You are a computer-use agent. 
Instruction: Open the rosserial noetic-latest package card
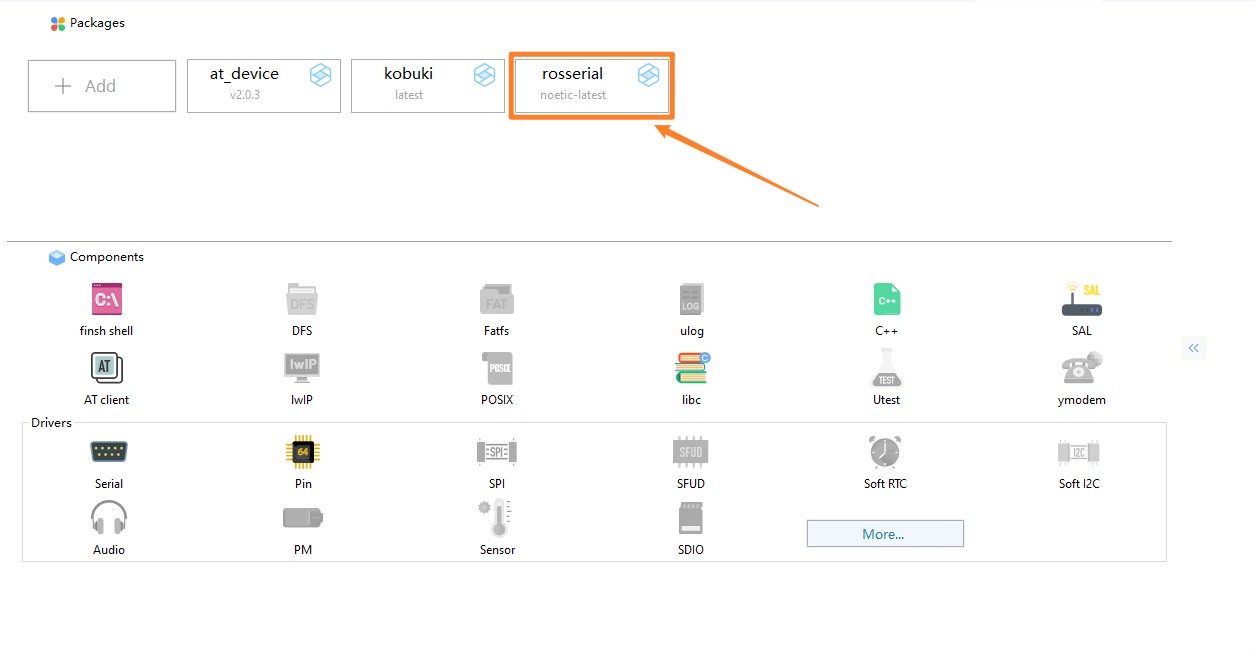pyautogui.click(x=592, y=86)
